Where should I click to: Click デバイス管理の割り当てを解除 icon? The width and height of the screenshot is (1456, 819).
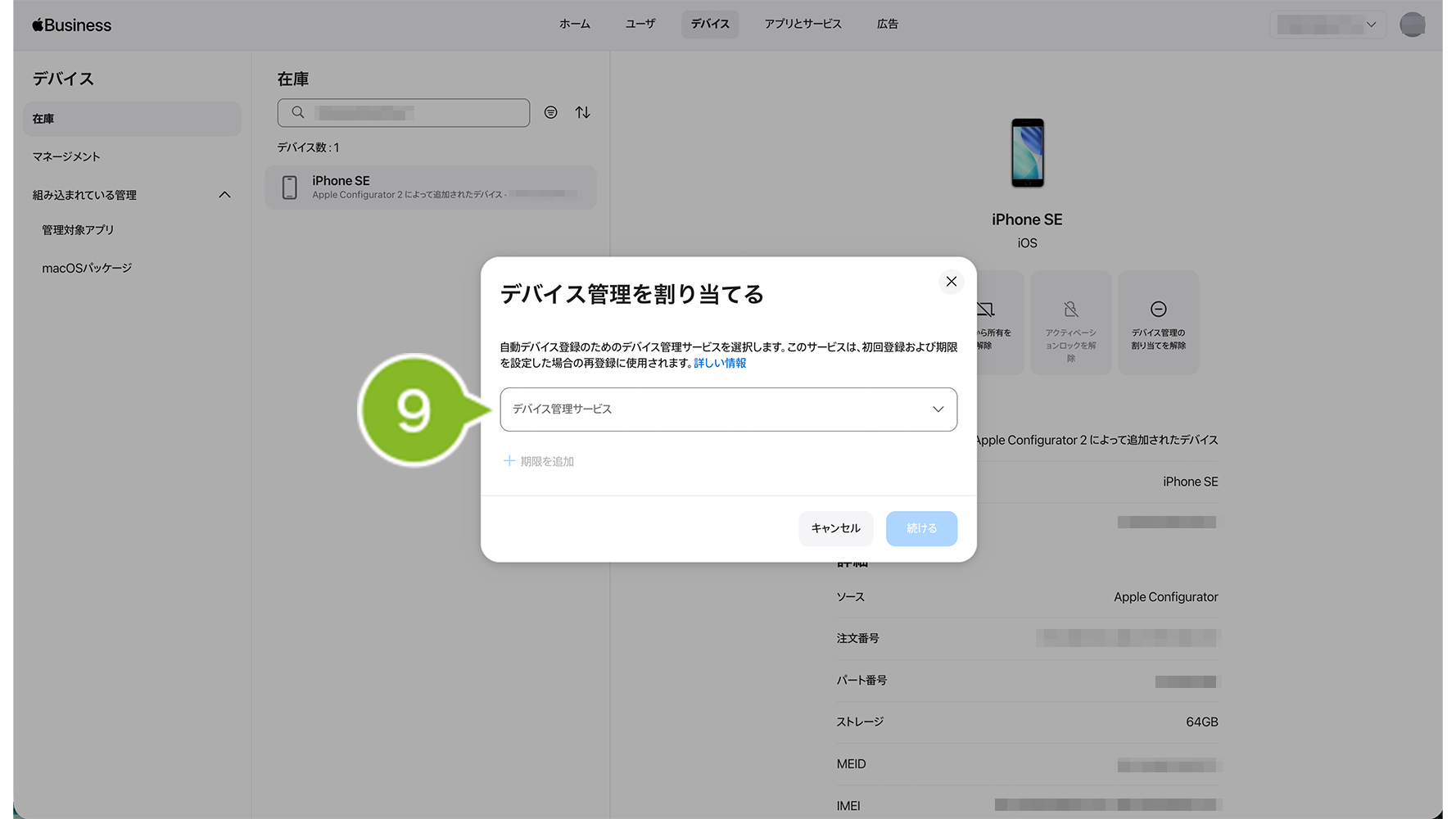pos(1158,310)
